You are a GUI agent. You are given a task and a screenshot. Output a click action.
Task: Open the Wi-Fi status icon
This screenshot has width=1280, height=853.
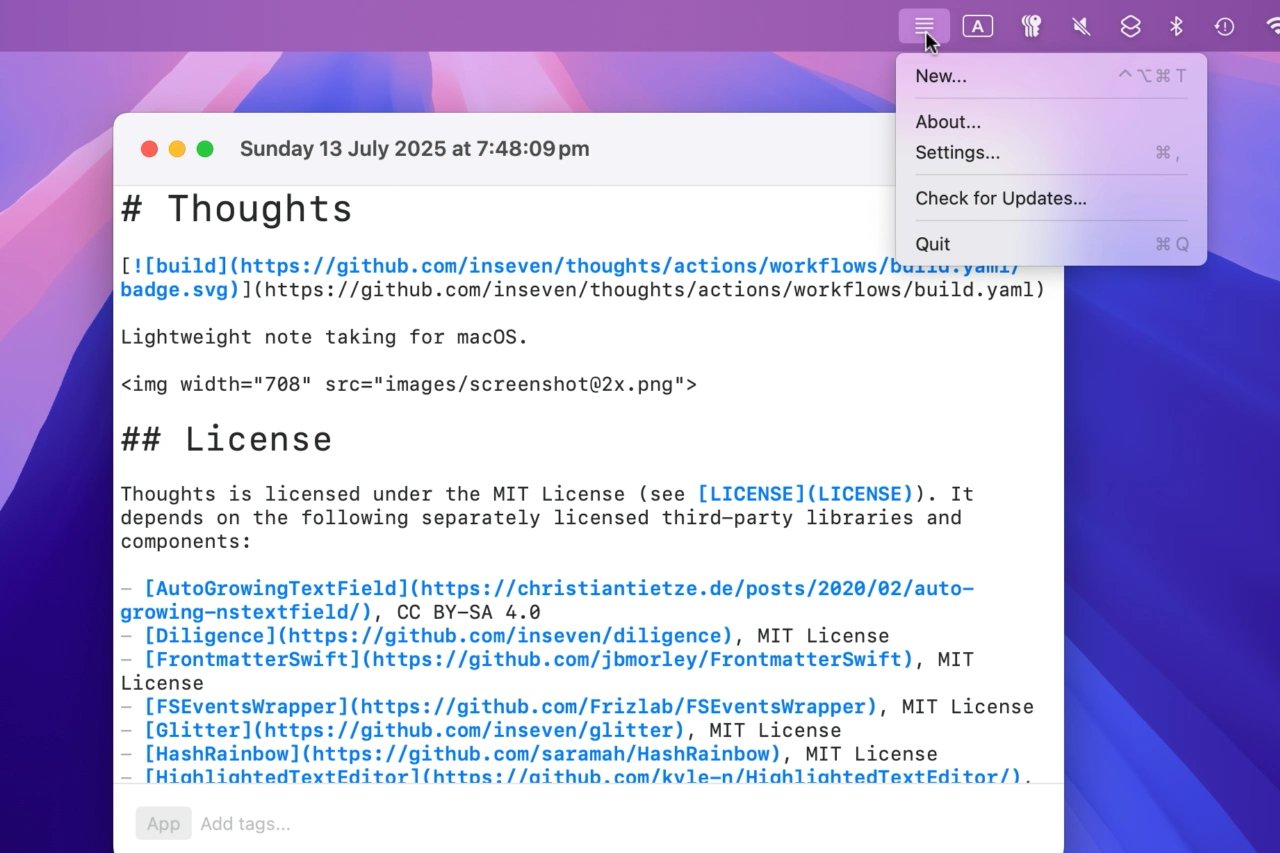click(1272, 27)
